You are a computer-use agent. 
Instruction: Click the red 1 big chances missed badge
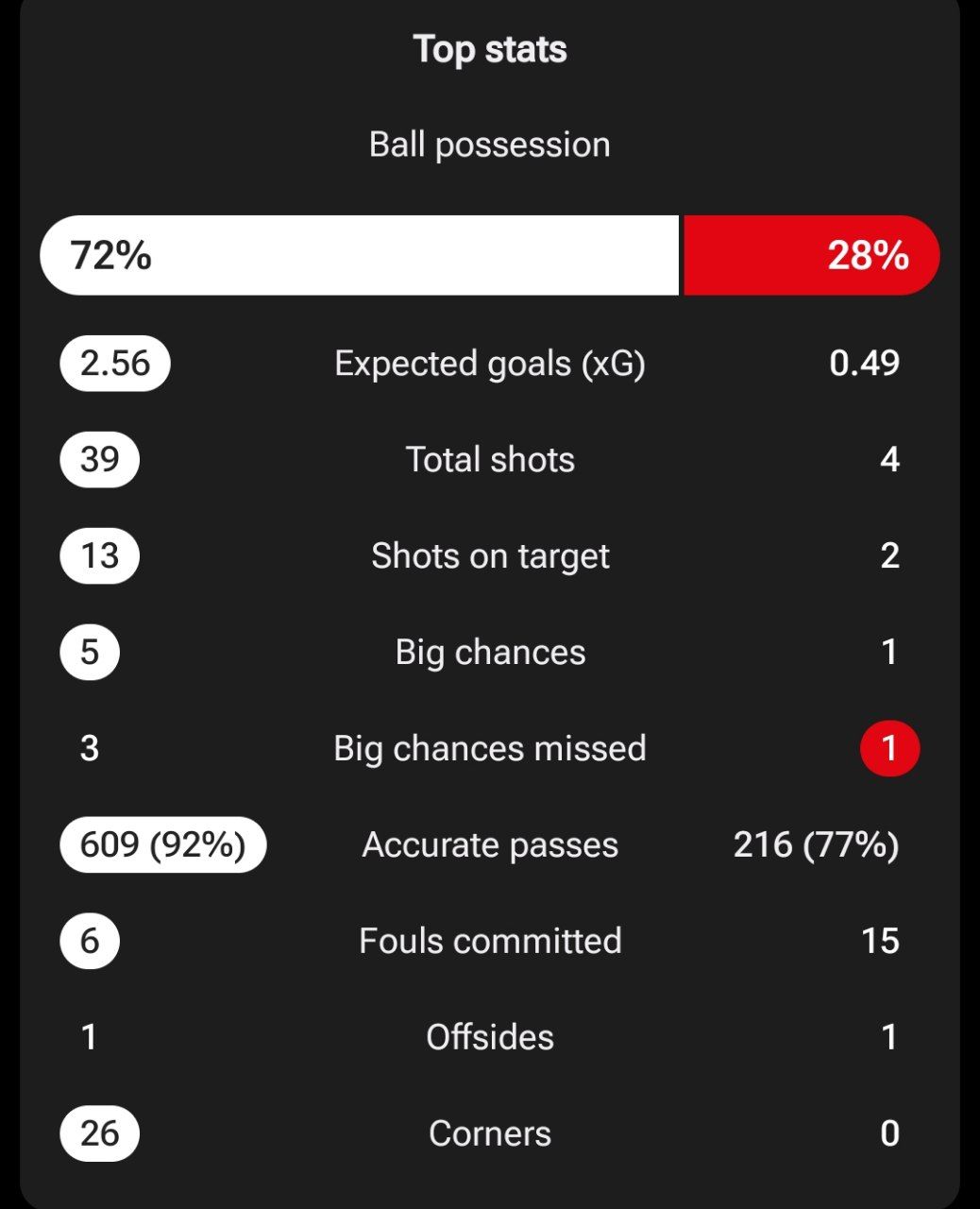[x=889, y=748]
